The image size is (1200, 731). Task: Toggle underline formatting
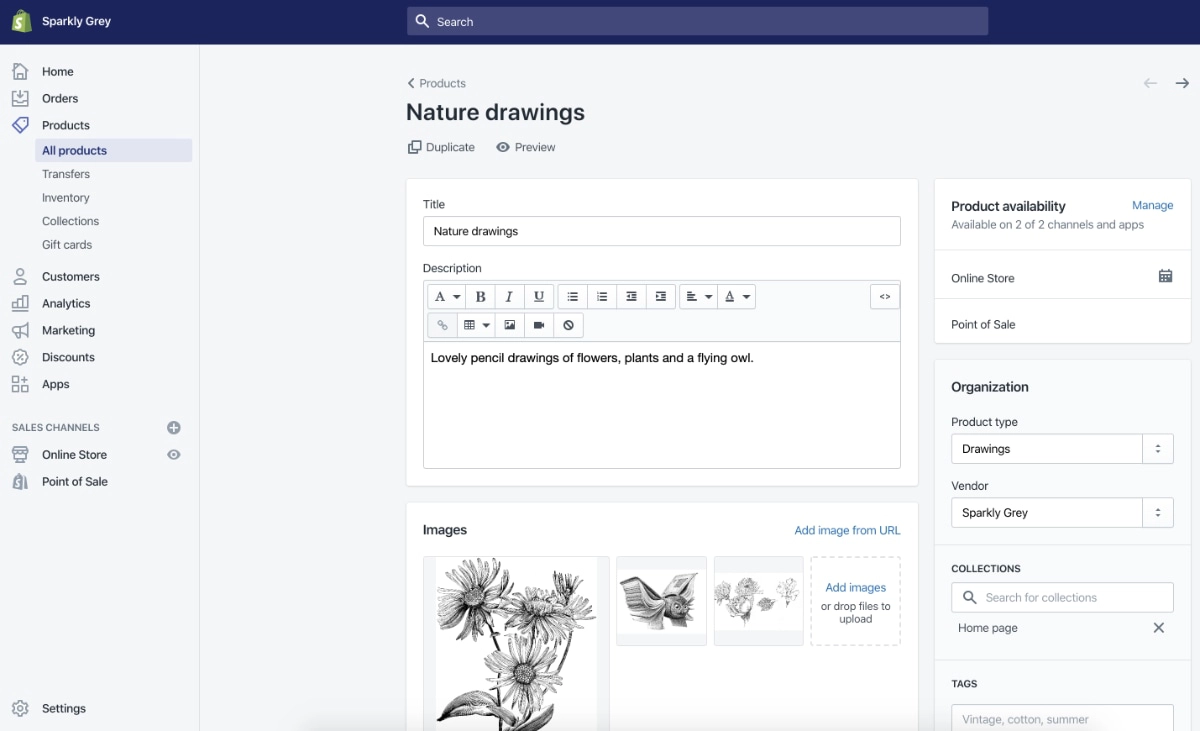click(x=539, y=297)
